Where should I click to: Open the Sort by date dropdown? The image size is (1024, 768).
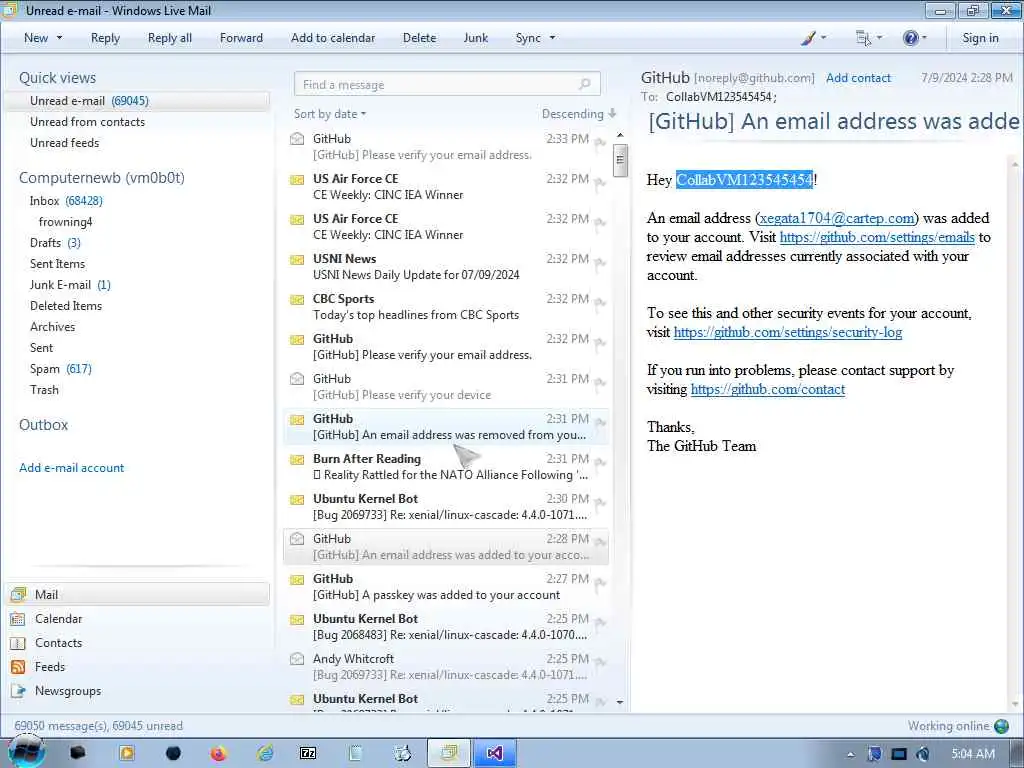point(330,114)
